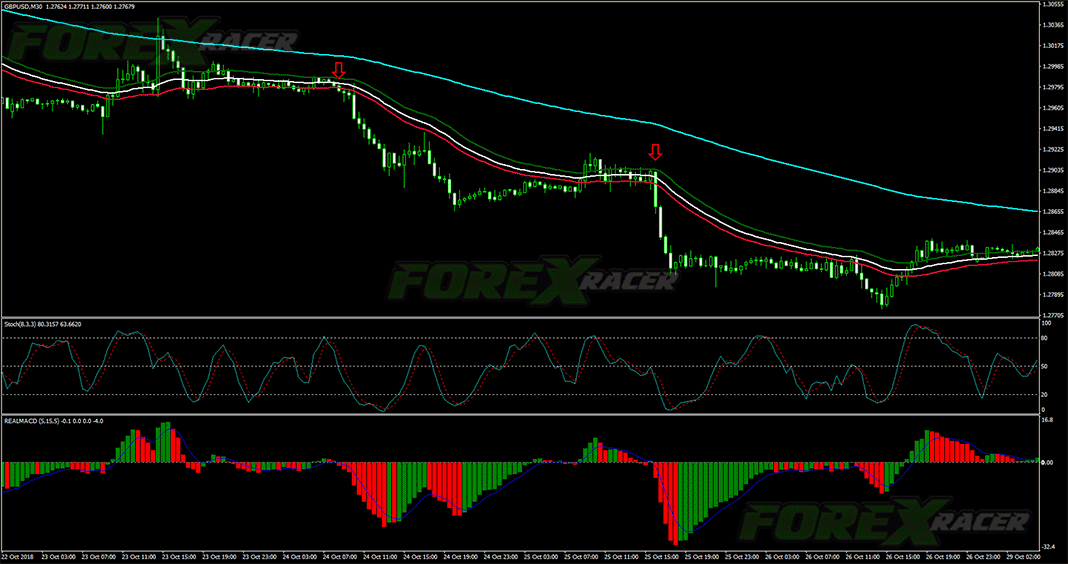Click the 1.28655 price axis label

click(x=1053, y=212)
